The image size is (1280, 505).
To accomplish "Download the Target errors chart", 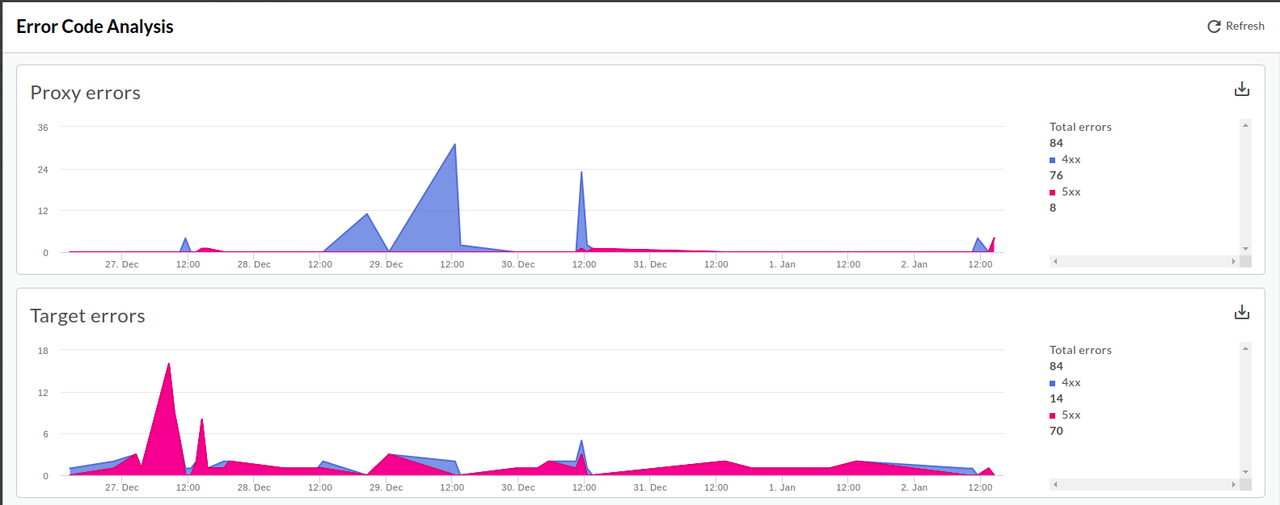I will pos(1242,312).
